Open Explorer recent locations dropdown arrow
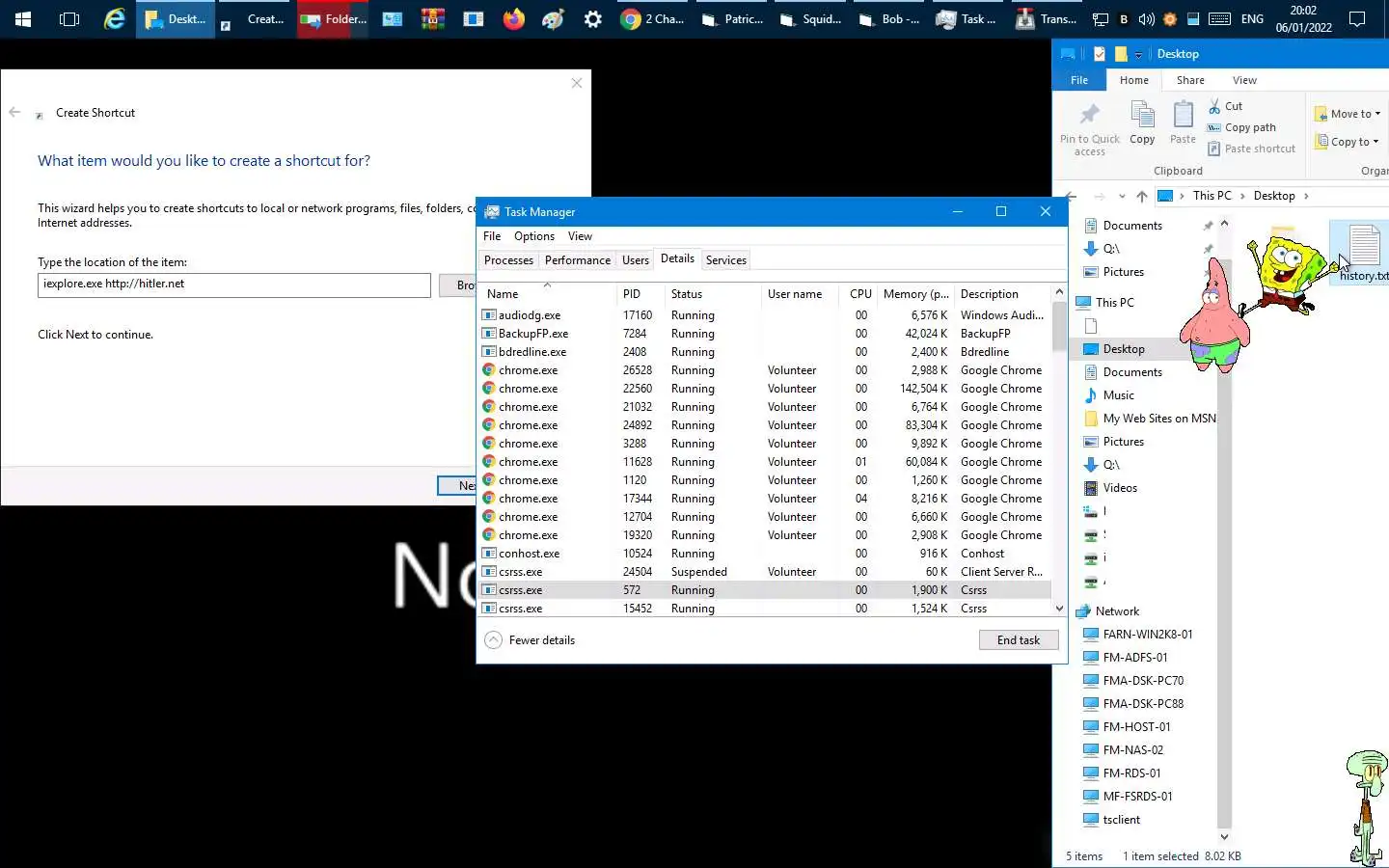1389x868 pixels. tap(1123, 197)
